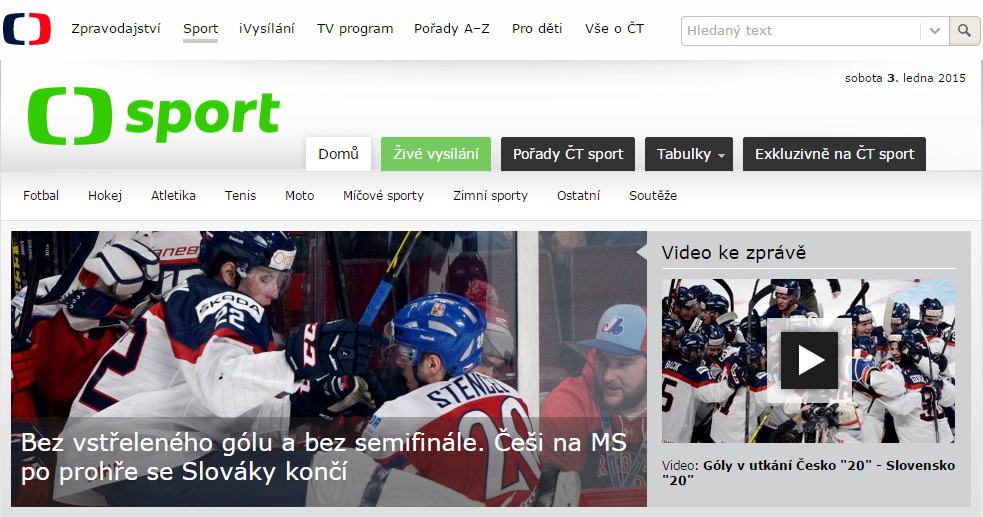Open the headline article about Češi na MS
Image resolution: width=983 pixels, height=517 pixels.
coord(323,457)
